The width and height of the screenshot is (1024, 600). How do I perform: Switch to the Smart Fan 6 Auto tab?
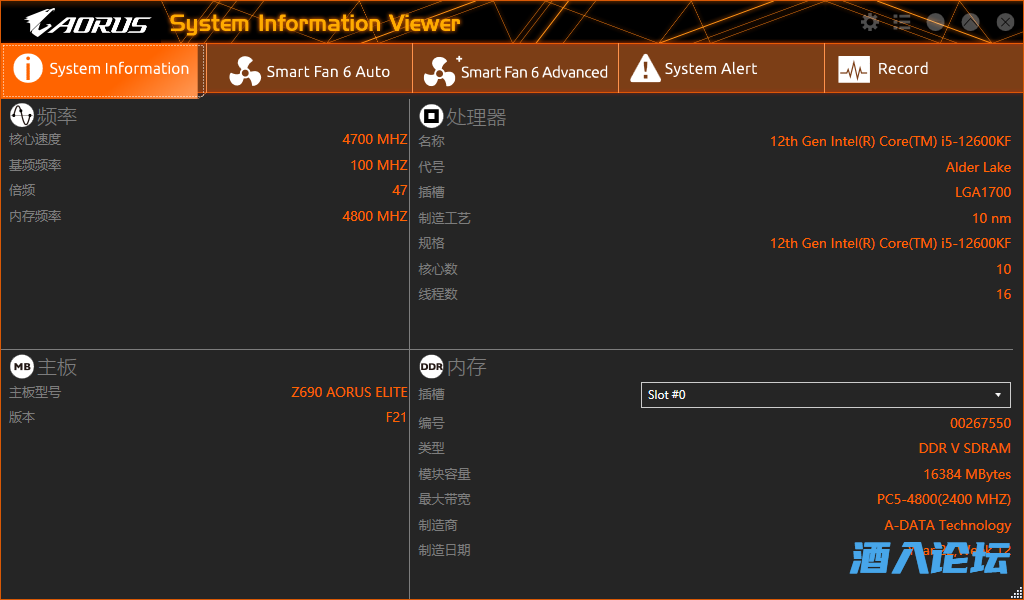(310, 69)
